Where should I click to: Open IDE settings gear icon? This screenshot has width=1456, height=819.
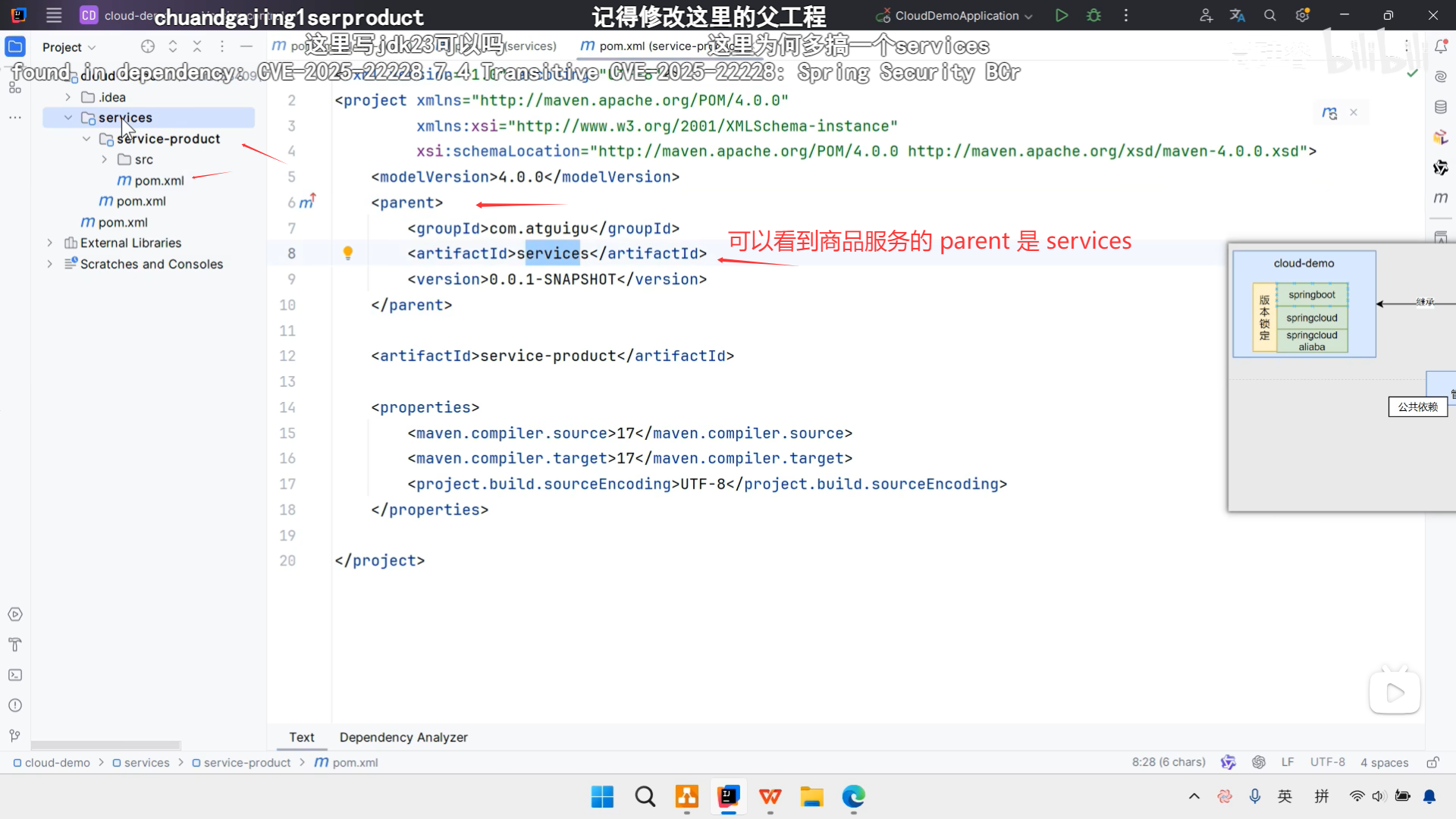tap(1303, 15)
